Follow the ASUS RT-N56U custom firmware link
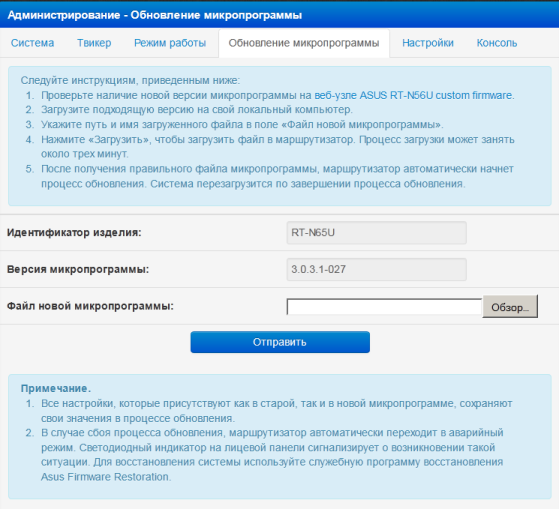 414,96
